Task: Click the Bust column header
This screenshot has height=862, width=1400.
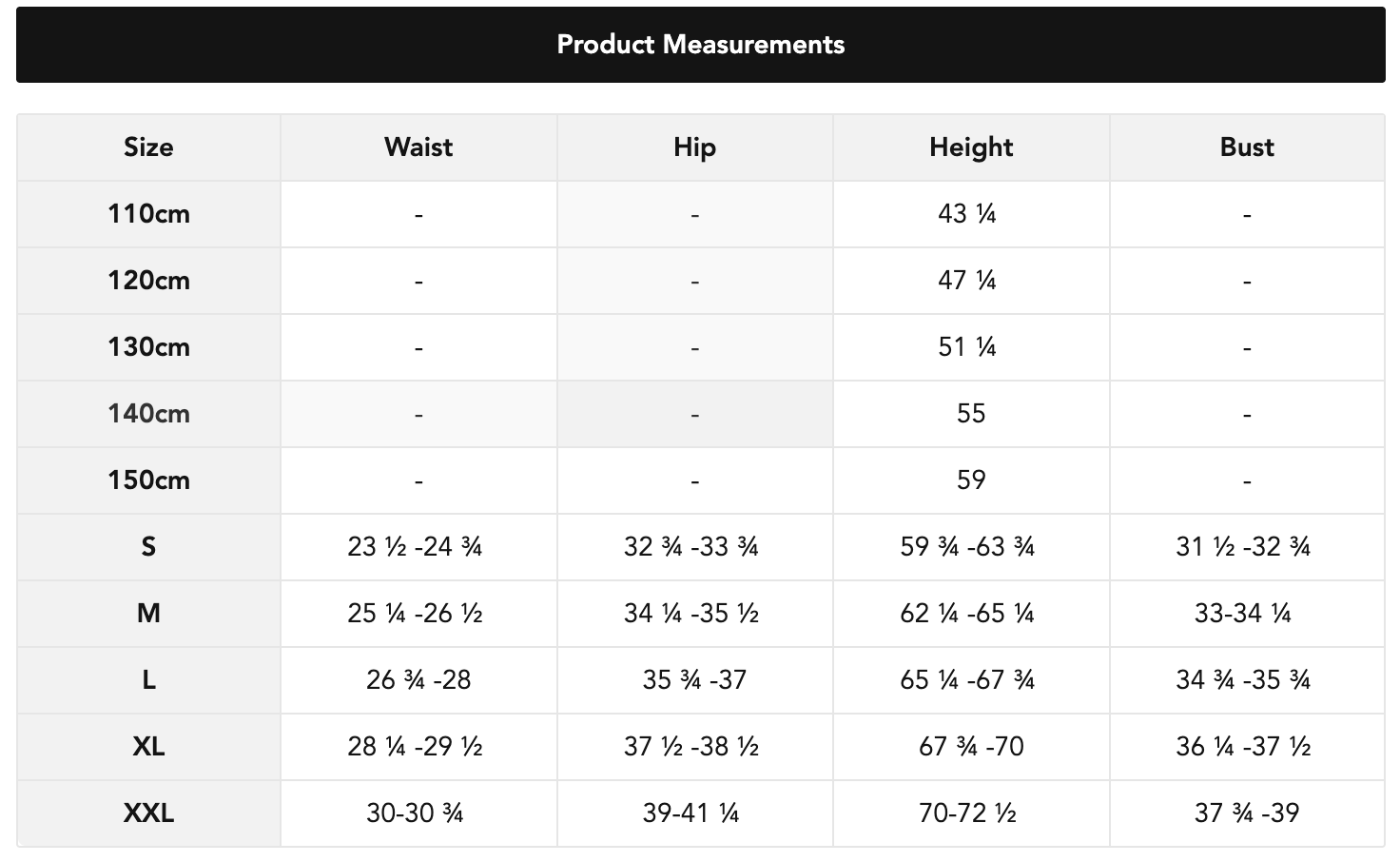Action: 1247,147
